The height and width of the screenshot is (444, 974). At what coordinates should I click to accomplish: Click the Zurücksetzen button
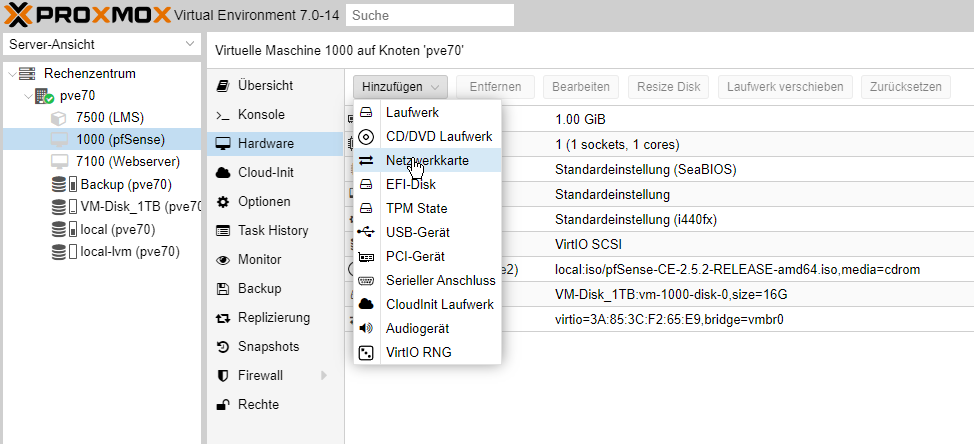tap(906, 87)
